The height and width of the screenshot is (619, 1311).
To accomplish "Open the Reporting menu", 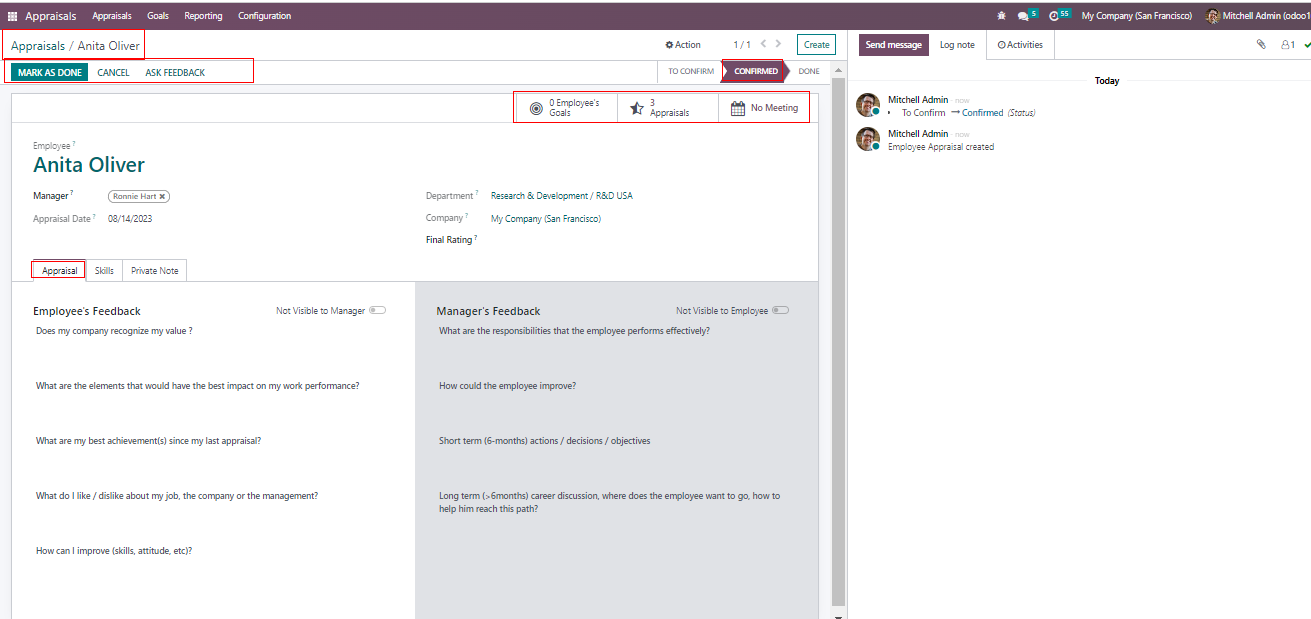I will (x=204, y=16).
